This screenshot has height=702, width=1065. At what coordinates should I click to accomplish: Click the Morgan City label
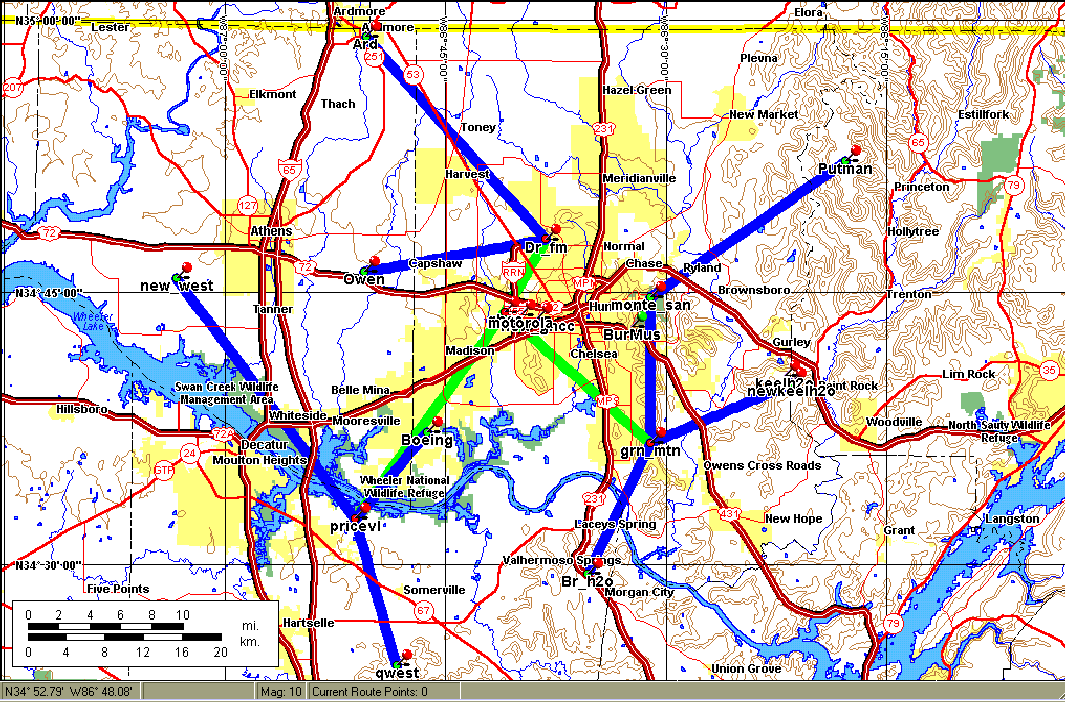(x=639, y=592)
